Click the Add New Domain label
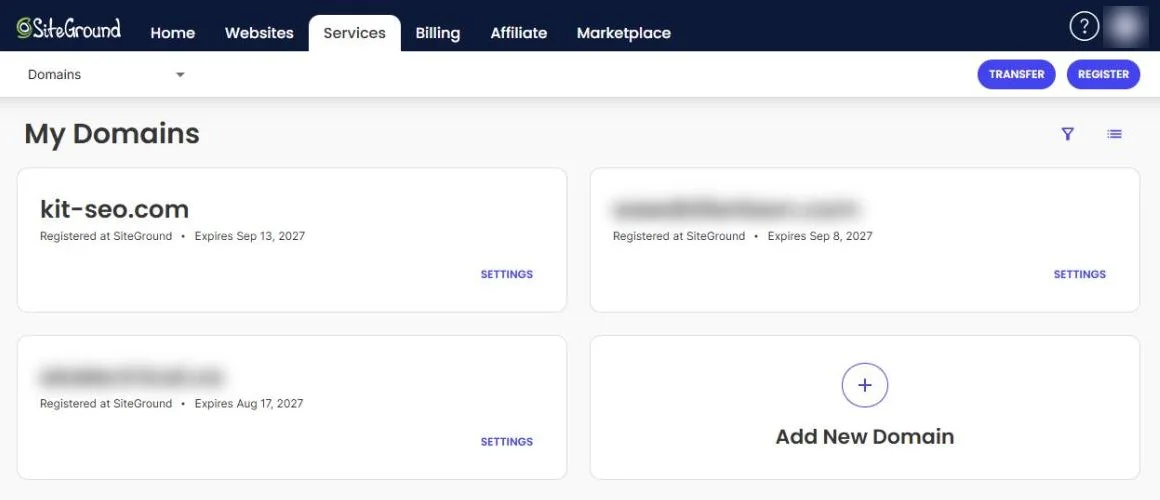This screenshot has width=1160, height=500. (x=865, y=436)
